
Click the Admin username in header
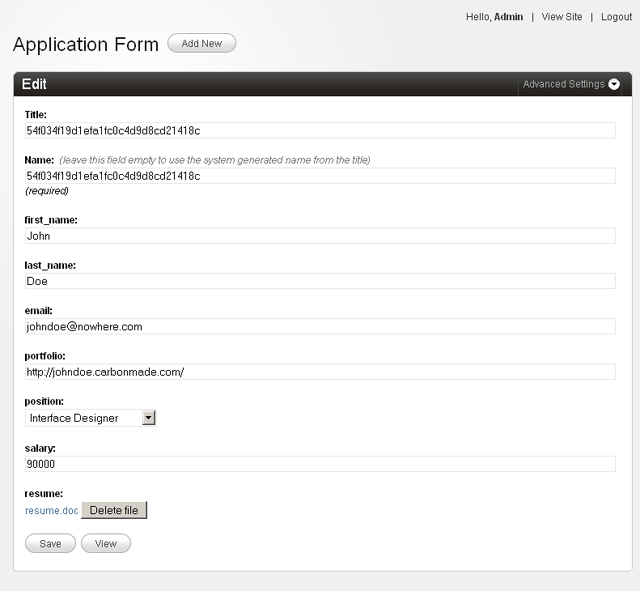click(x=508, y=17)
